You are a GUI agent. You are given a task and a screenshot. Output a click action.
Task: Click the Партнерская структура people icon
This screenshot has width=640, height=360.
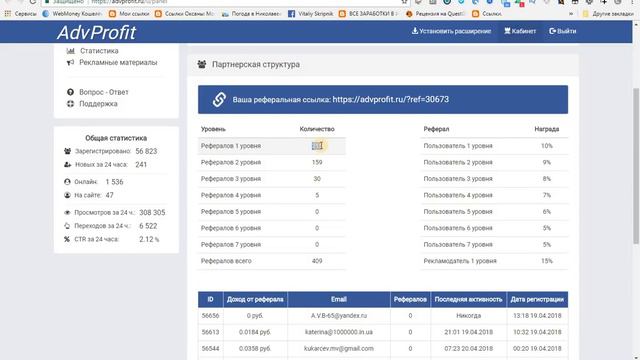(202, 64)
